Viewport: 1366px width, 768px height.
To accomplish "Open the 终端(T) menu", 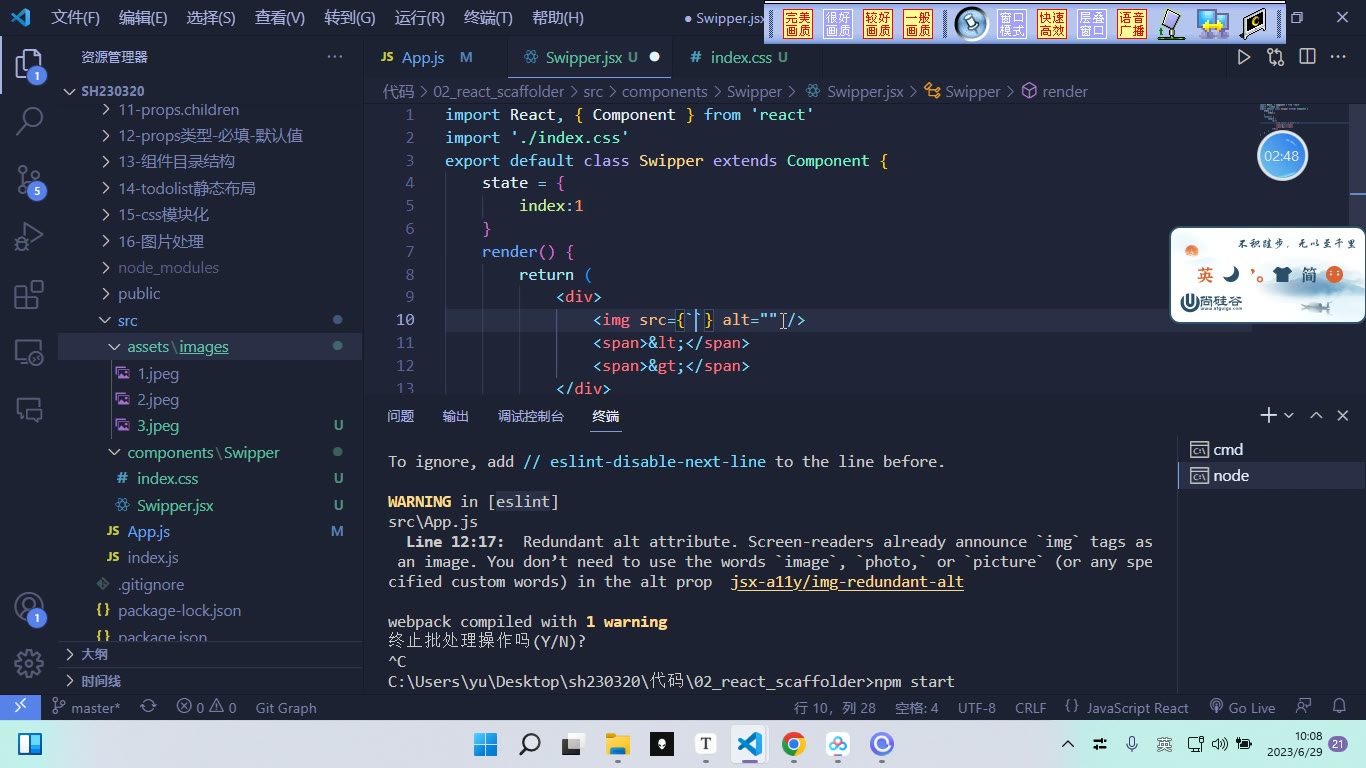I will 488,17.
